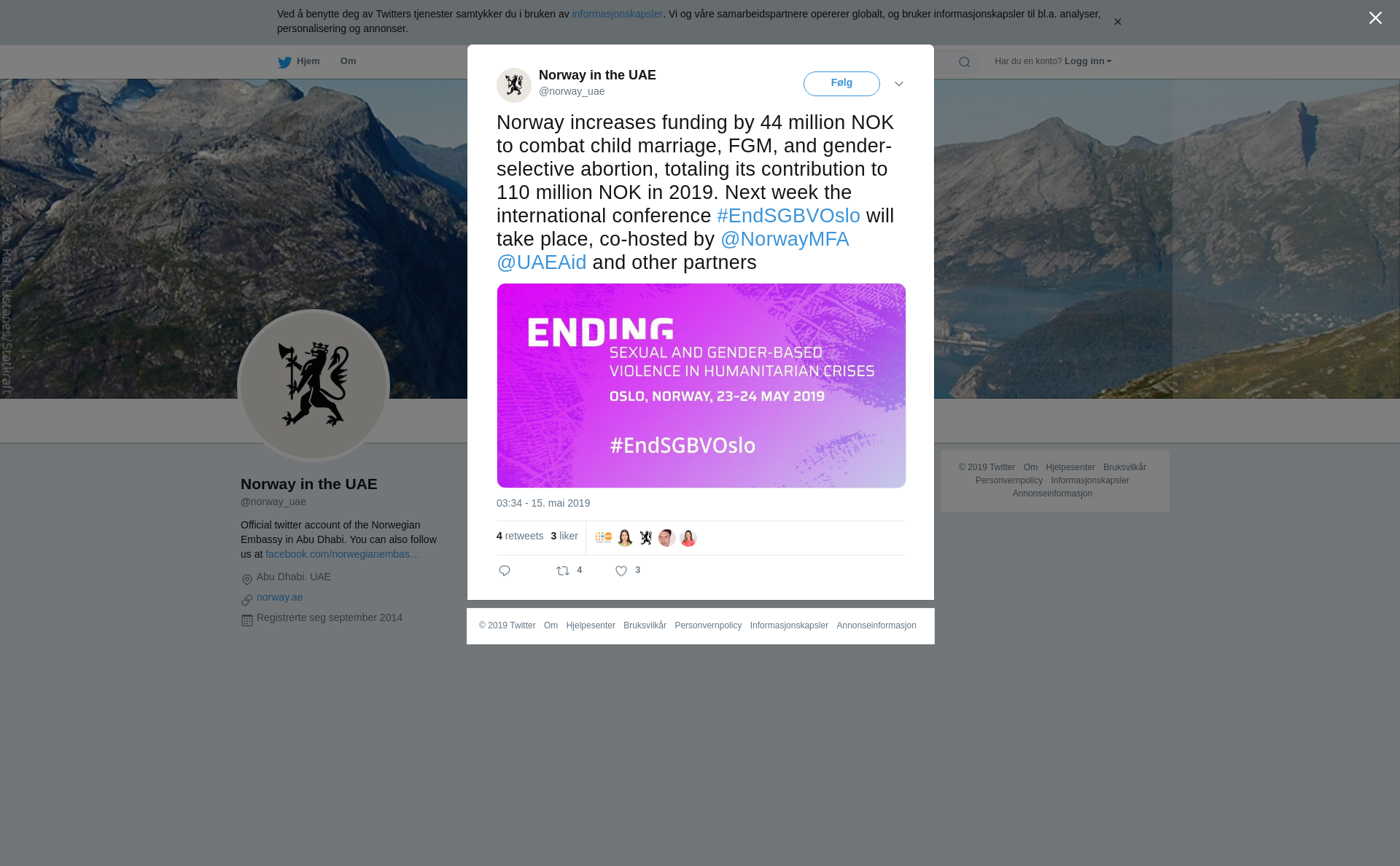Retweet using the retweet arrows icon
1400x866 pixels.
[x=563, y=571]
